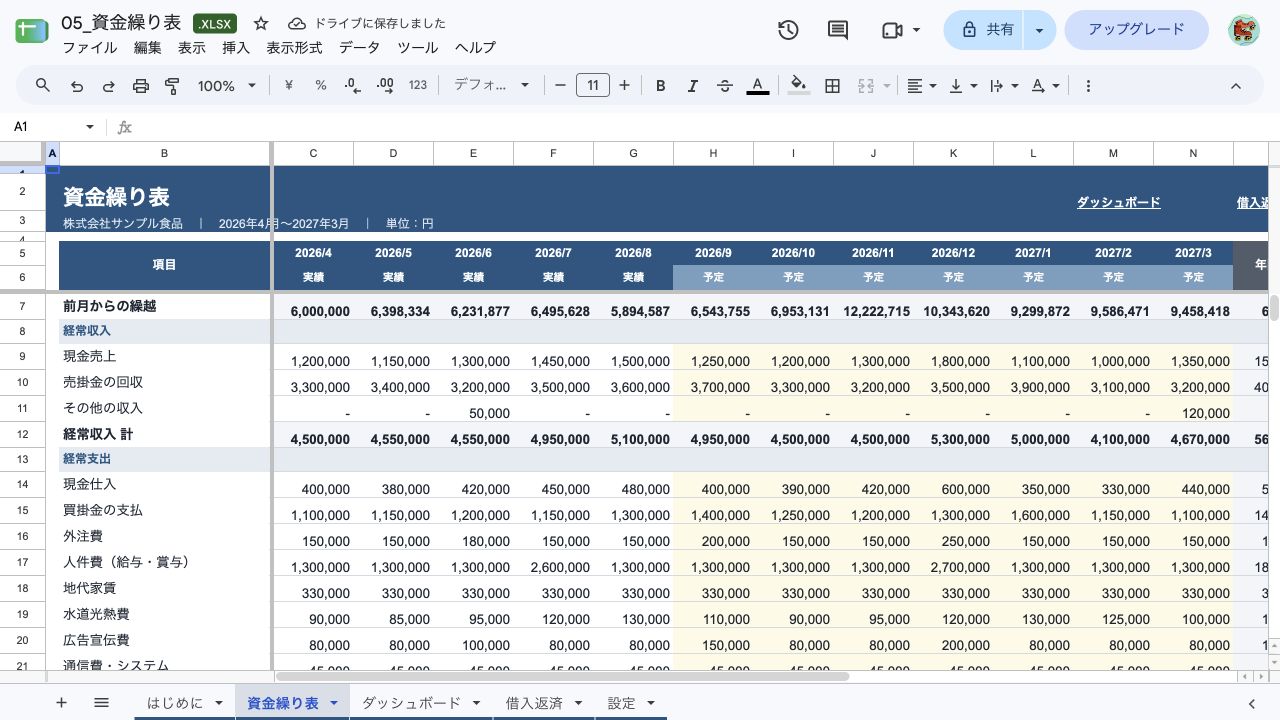Toggle italic formatting
1280x720 pixels.
pos(692,86)
